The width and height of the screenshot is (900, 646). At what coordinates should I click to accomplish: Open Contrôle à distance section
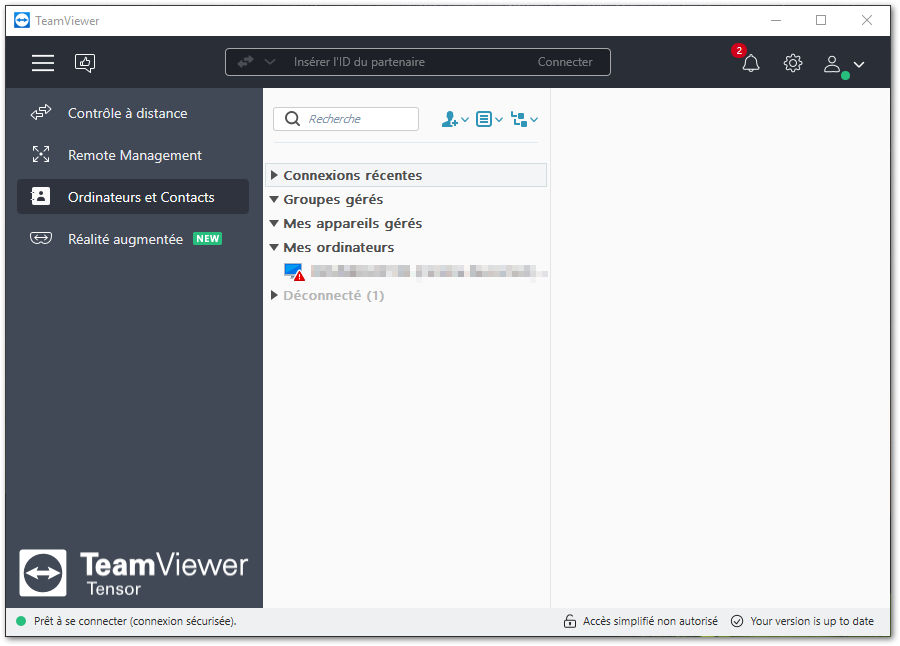pos(133,113)
